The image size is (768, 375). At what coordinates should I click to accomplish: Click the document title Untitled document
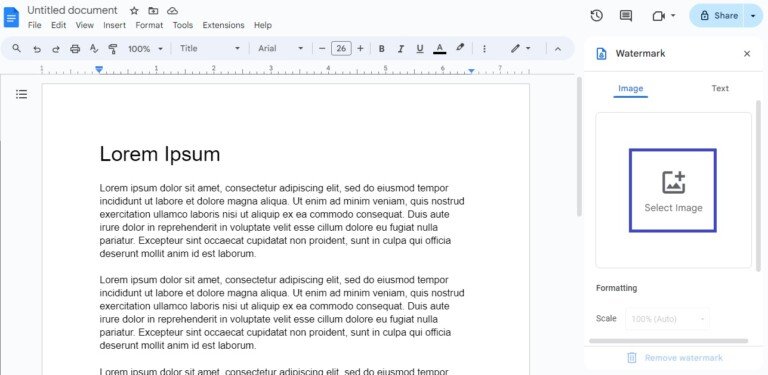click(x=72, y=10)
